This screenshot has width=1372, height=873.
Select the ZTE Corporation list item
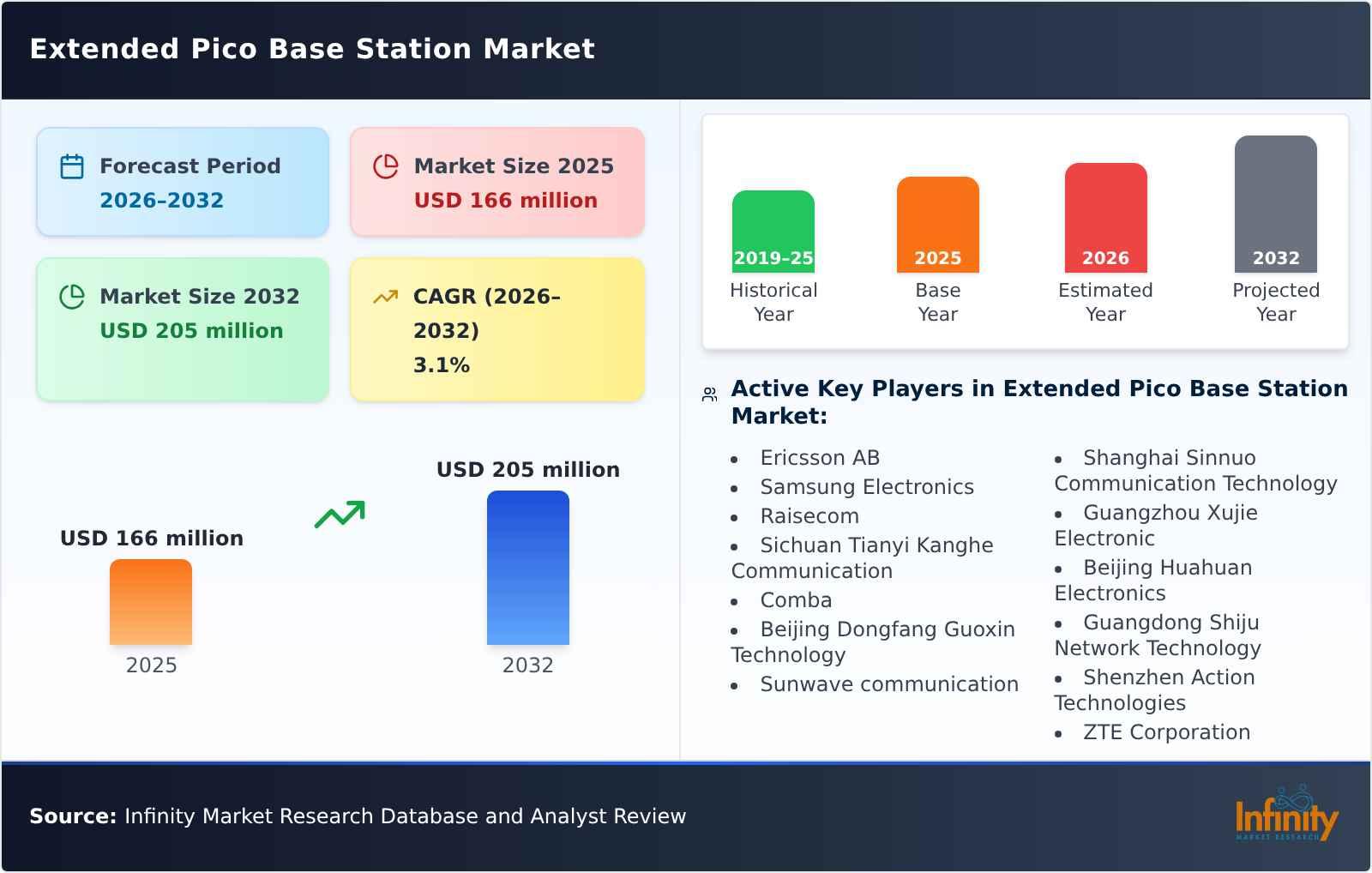[1166, 732]
